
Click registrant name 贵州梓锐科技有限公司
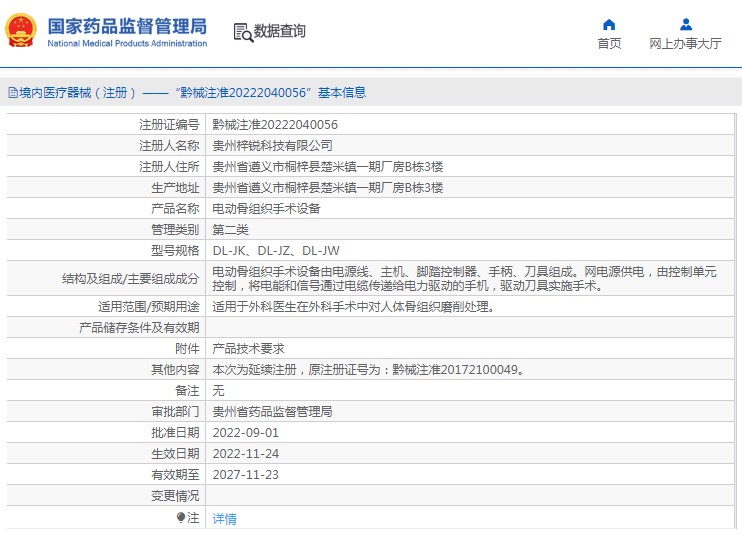click(x=272, y=146)
